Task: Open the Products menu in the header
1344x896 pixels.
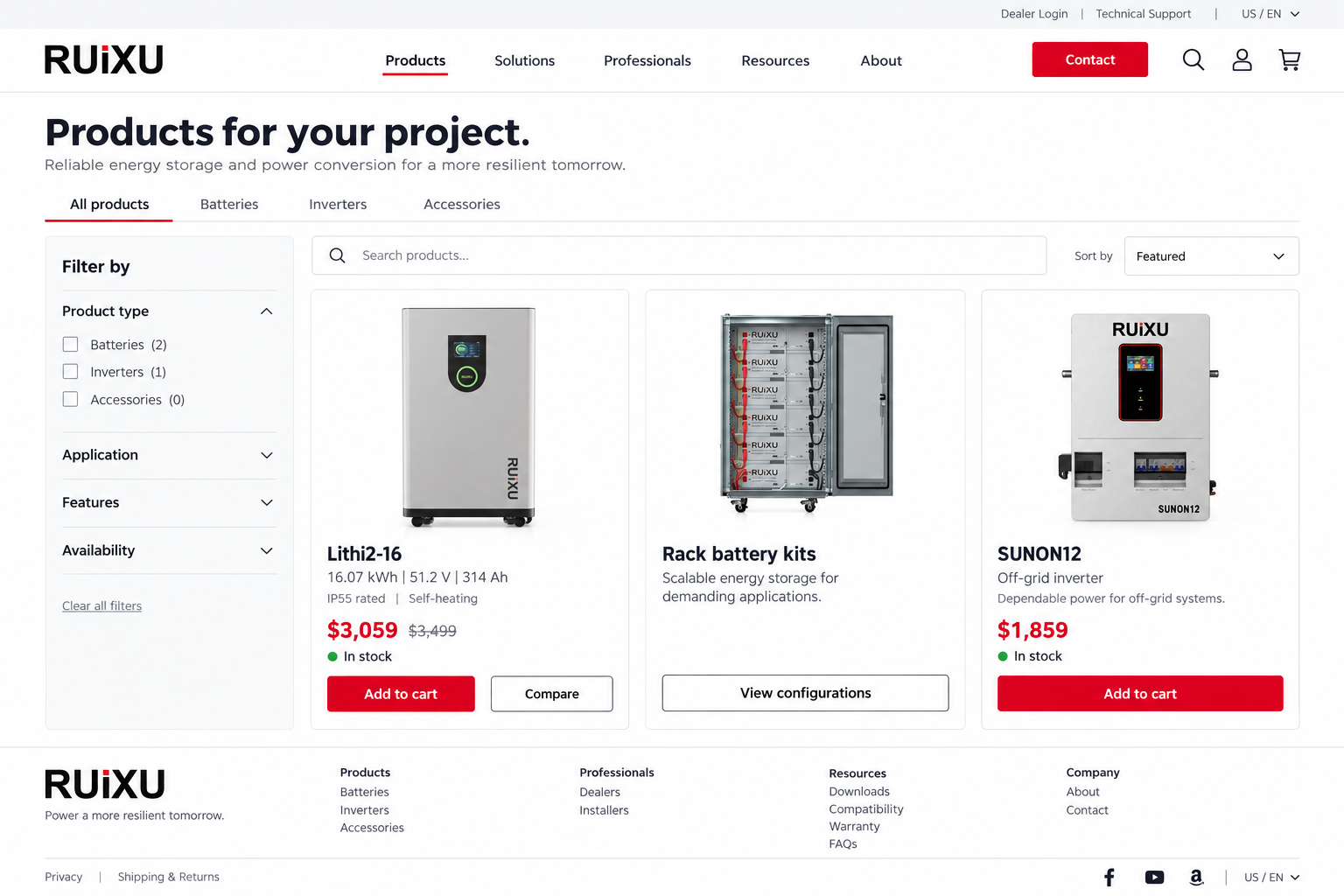Action: (416, 60)
